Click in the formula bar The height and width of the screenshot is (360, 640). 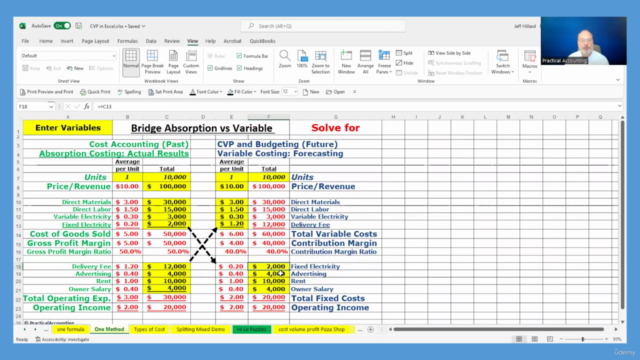click(x=355, y=107)
